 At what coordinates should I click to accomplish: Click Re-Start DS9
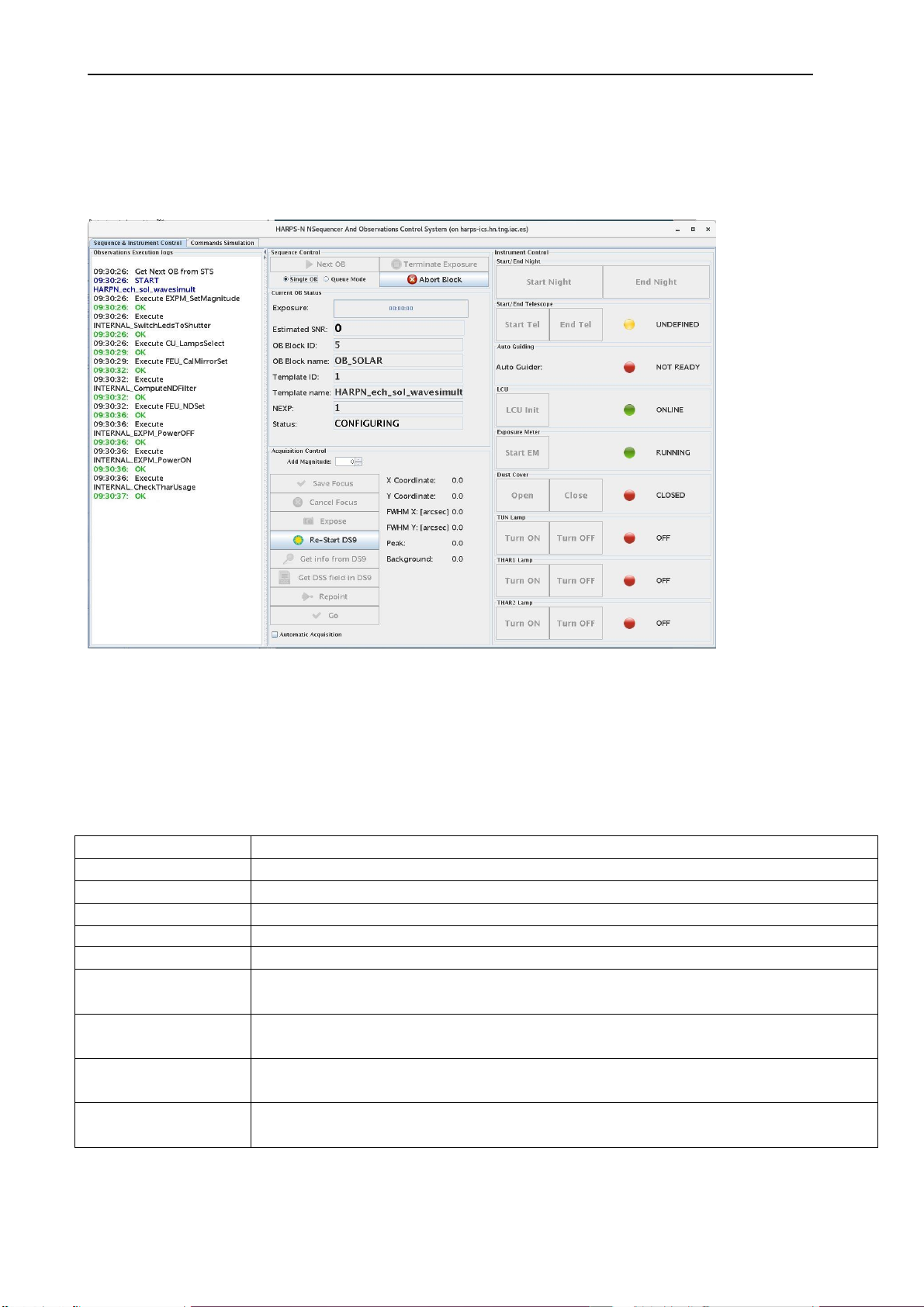pyautogui.click(x=324, y=540)
